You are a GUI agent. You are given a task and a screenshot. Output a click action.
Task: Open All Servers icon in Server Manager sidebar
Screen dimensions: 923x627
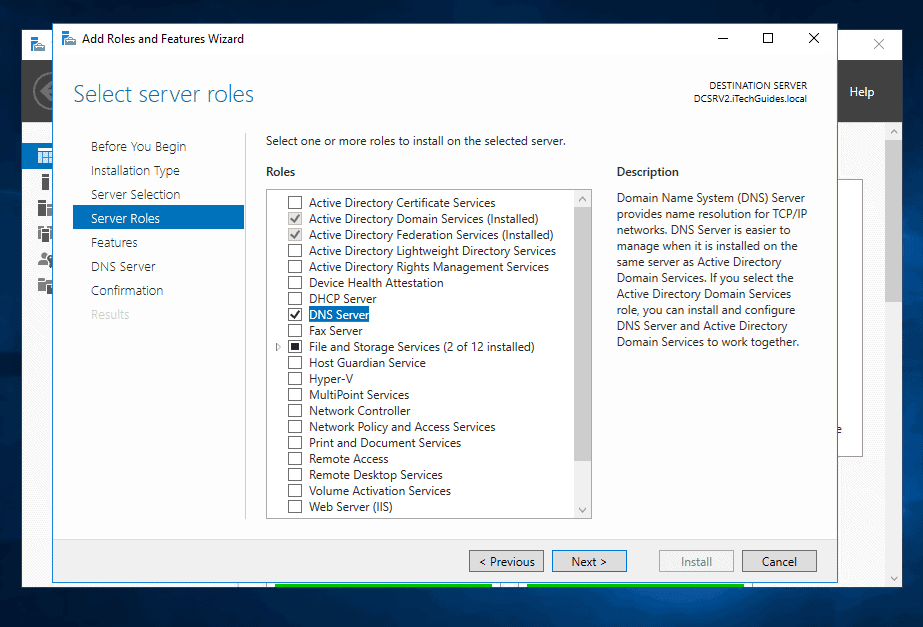click(x=45, y=207)
